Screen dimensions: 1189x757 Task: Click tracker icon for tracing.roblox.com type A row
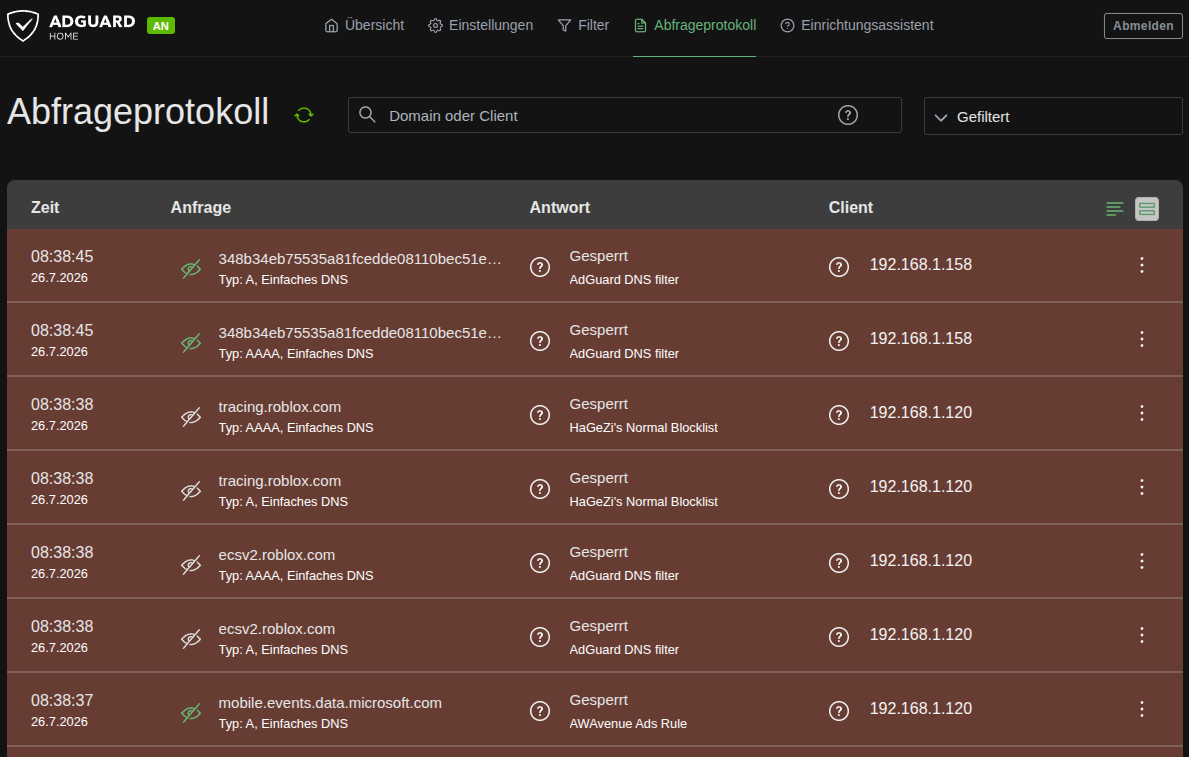pos(191,491)
